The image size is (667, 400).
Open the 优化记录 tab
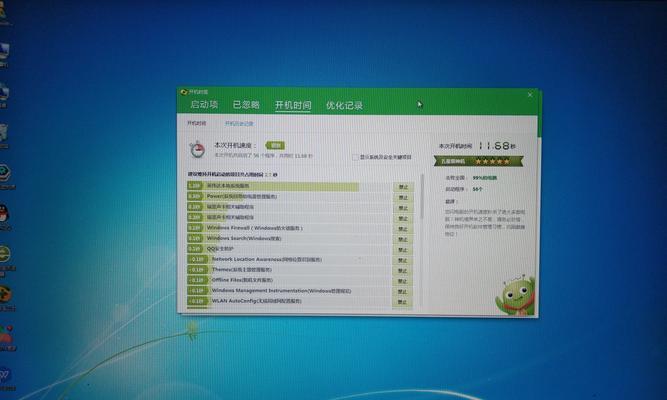[344, 106]
